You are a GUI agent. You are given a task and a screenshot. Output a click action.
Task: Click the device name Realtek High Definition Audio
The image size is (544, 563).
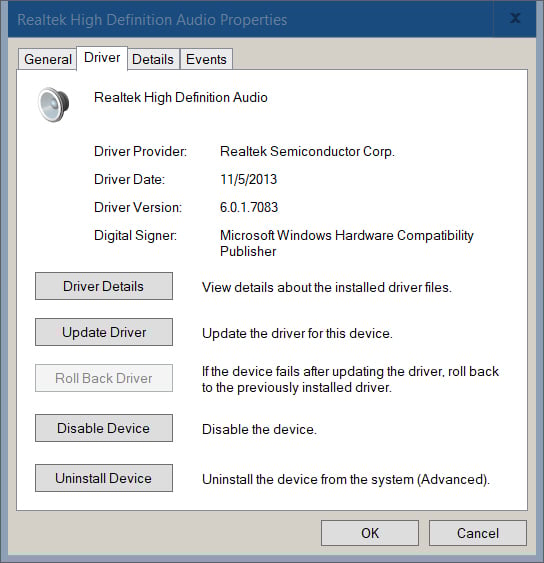pos(181,97)
